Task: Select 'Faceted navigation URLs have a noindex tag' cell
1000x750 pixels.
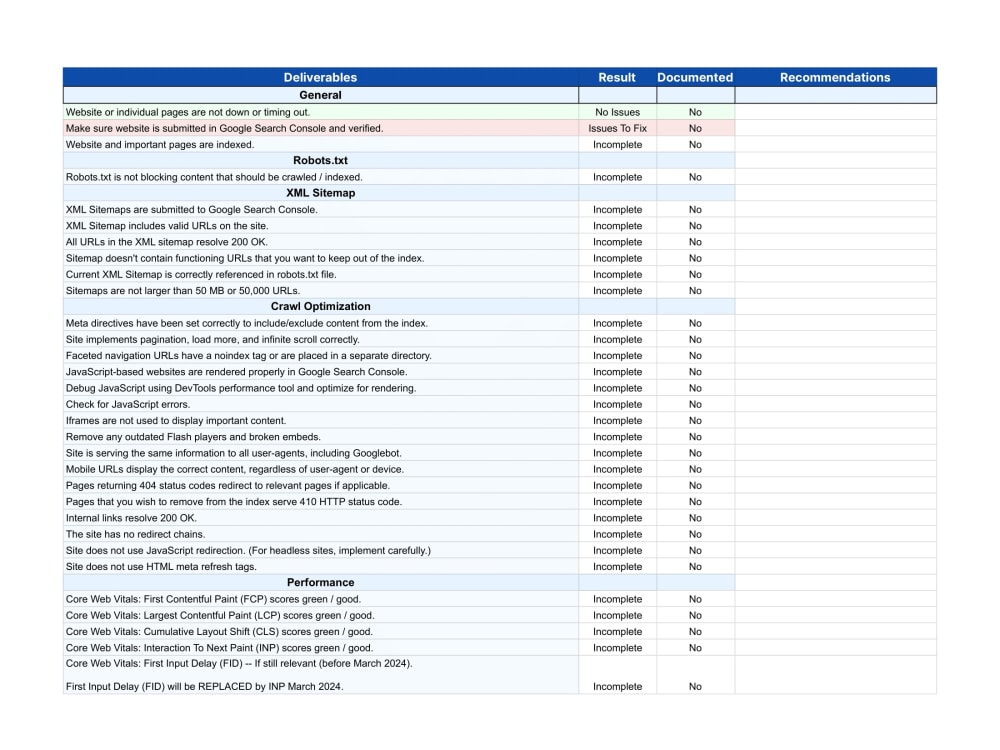Action: pyautogui.click(x=320, y=355)
